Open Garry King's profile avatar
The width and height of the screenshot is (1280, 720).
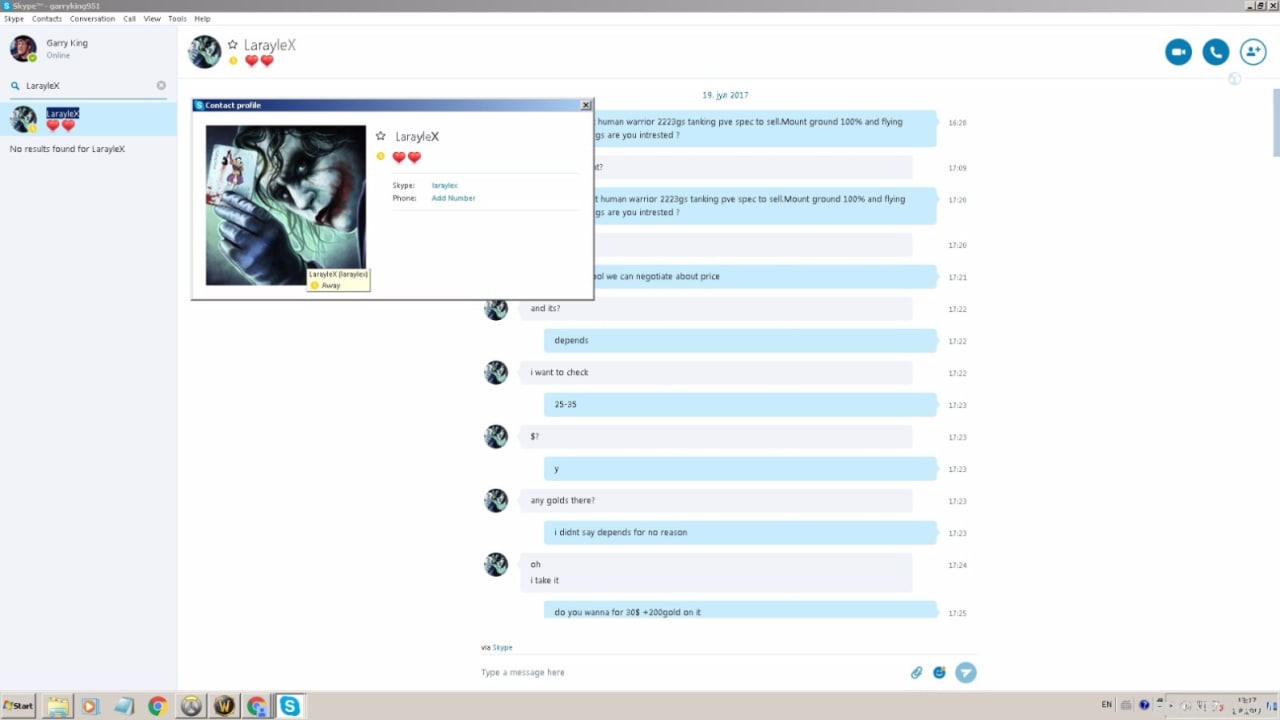click(23, 48)
